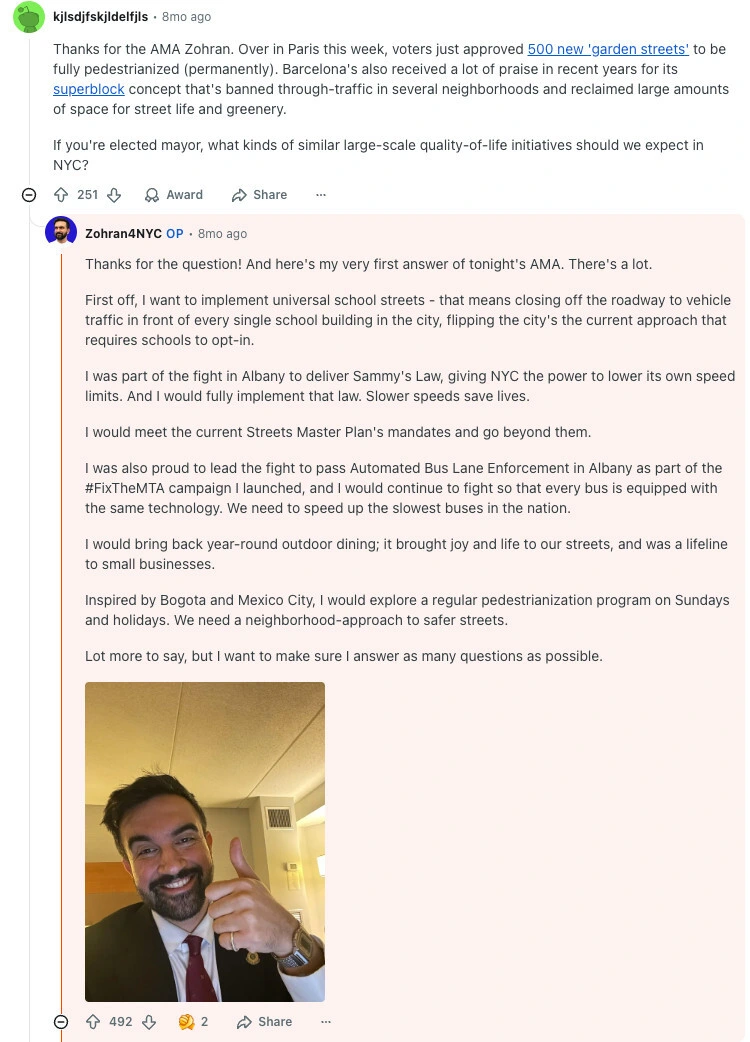Open more options on the Zohran4NYC reply
Image resolution: width=750 pixels, height=1042 pixels.
point(325,1022)
